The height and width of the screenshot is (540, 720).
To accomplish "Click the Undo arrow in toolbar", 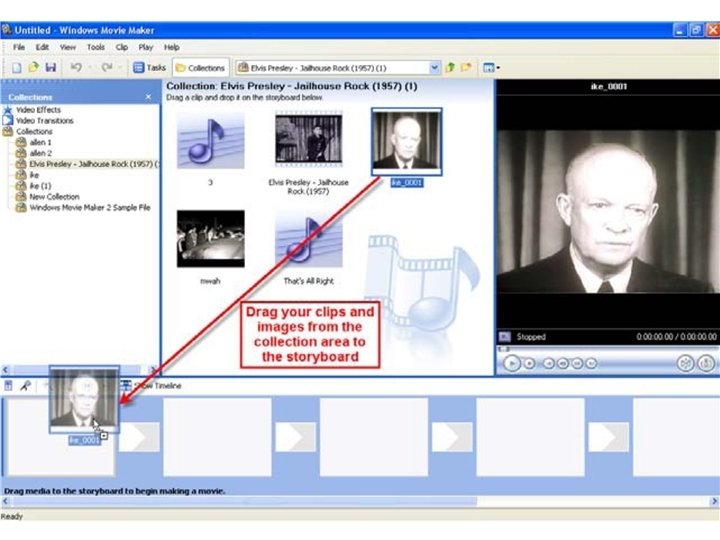I will [x=76, y=68].
